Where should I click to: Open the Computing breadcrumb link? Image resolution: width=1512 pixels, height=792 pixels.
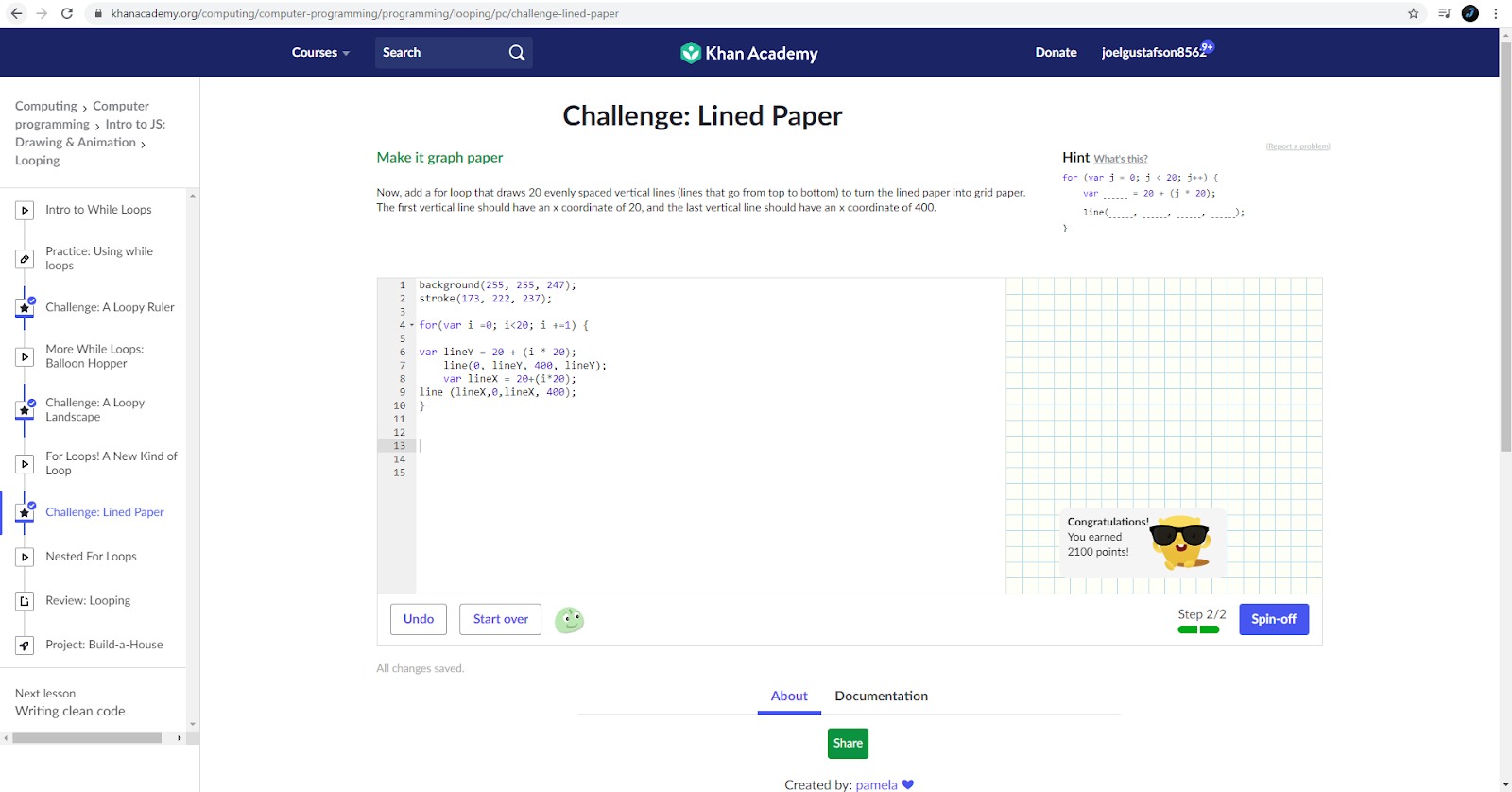pos(46,106)
